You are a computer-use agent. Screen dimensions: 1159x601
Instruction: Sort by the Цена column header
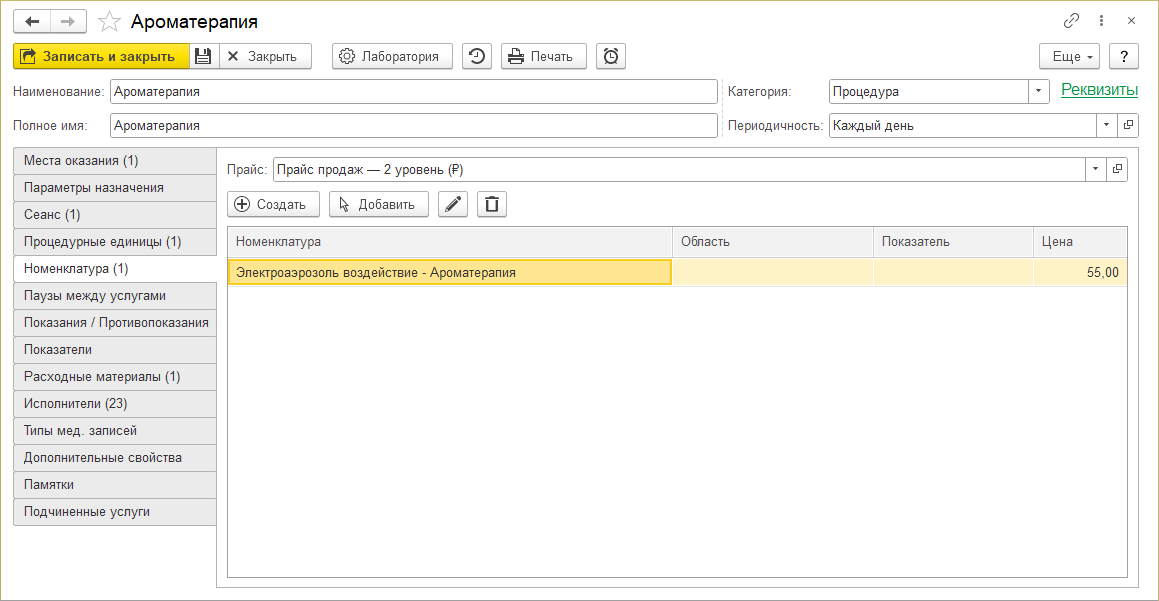tap(1079, 241)
